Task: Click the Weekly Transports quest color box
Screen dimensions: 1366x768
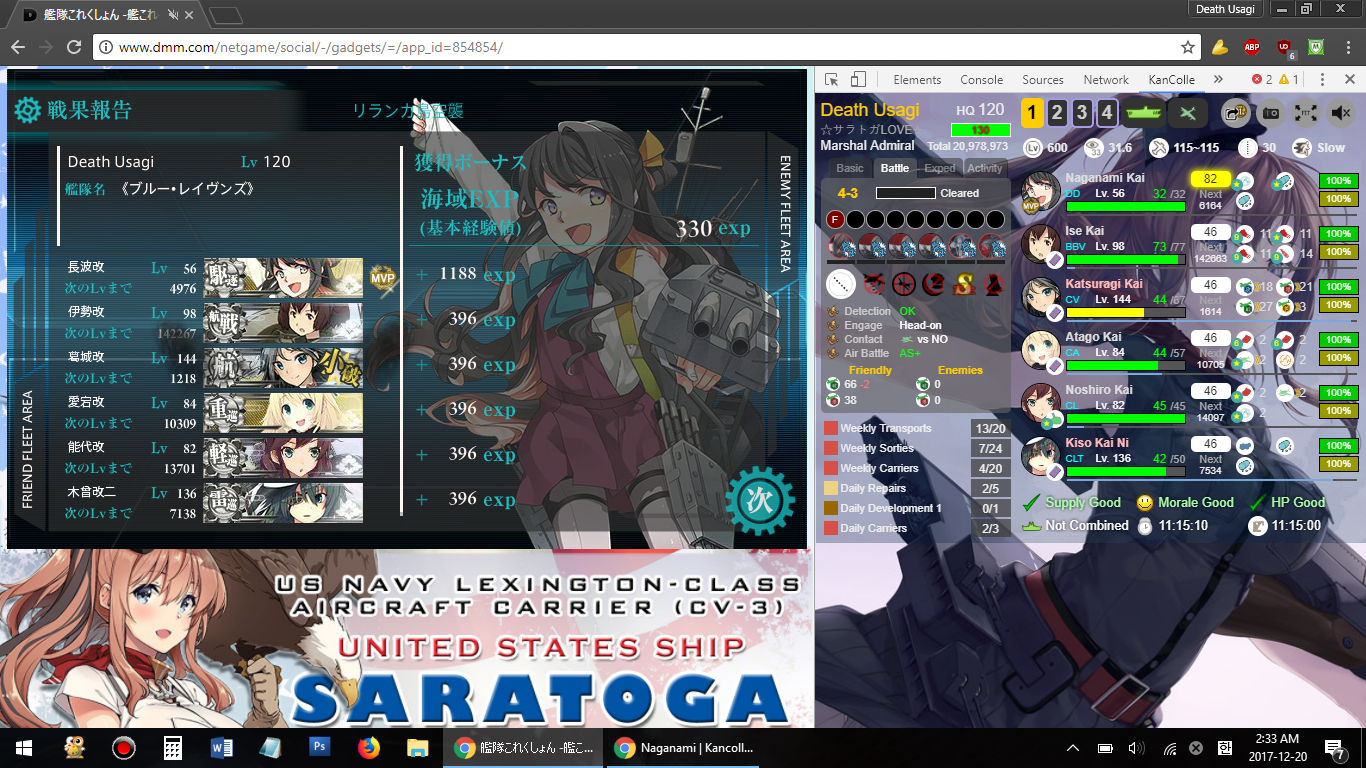Action: click(830, 429)
